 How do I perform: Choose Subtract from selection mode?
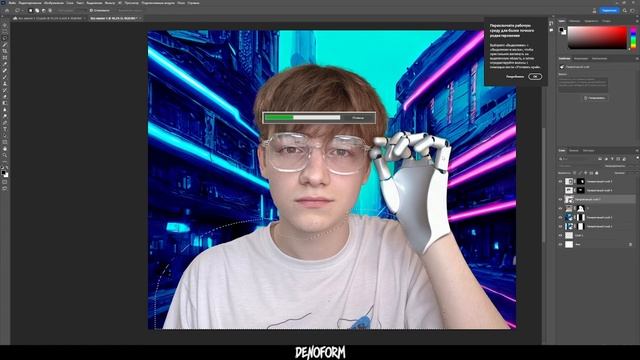(44, 10)
